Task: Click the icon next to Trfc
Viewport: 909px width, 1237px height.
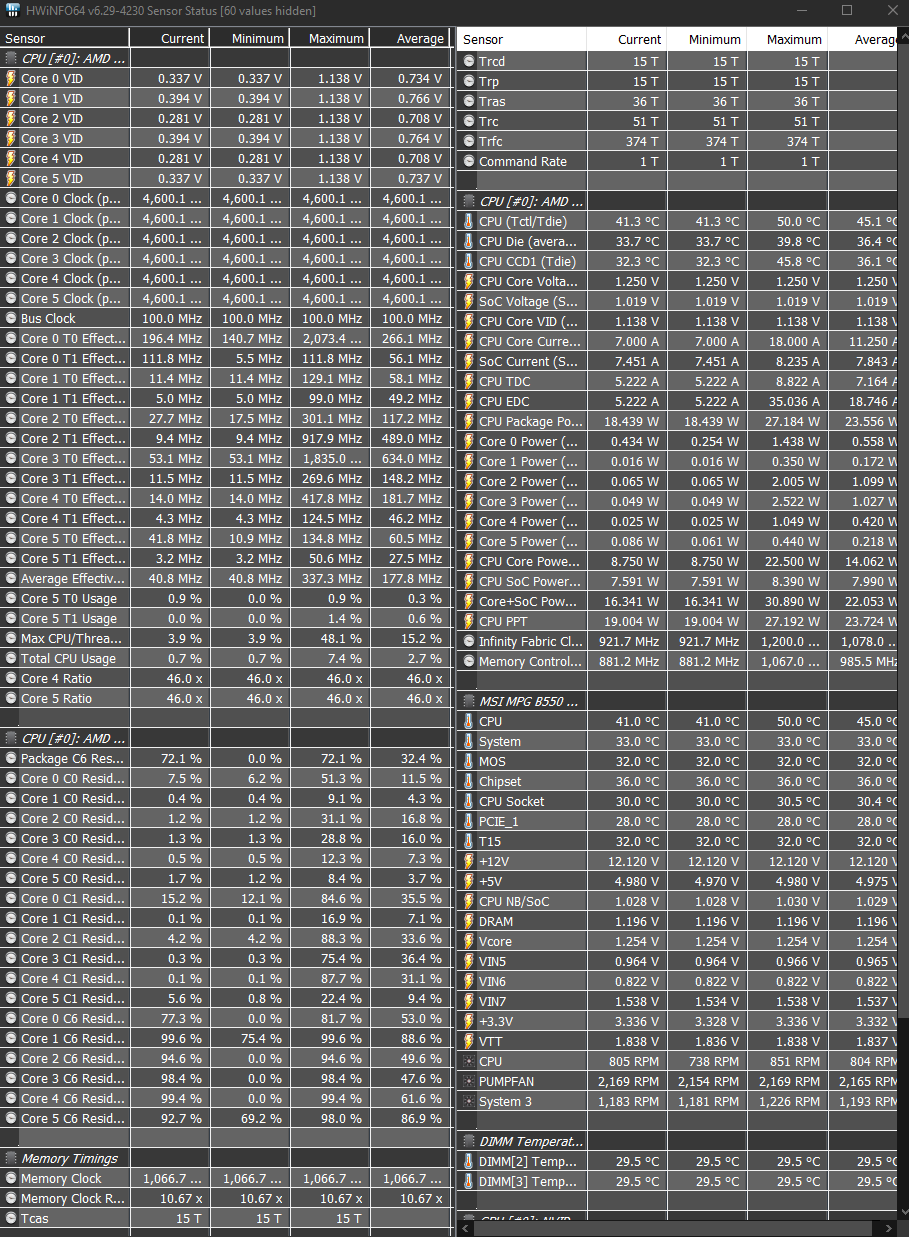Action: click(469, 141)
